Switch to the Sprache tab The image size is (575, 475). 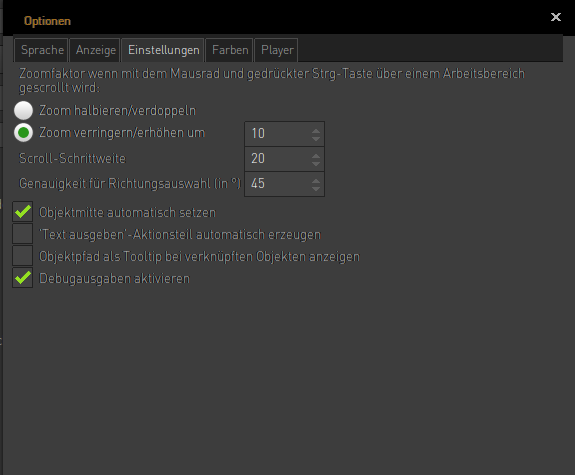[x=42, y=50]
